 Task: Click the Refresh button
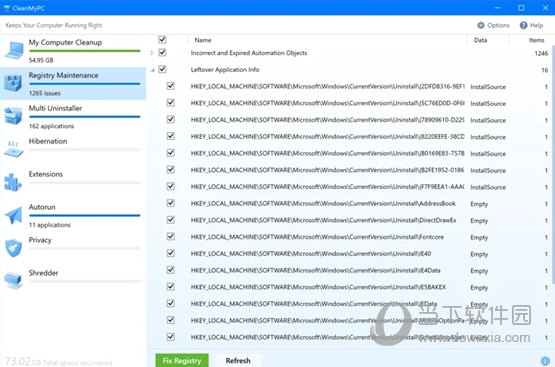238,360
